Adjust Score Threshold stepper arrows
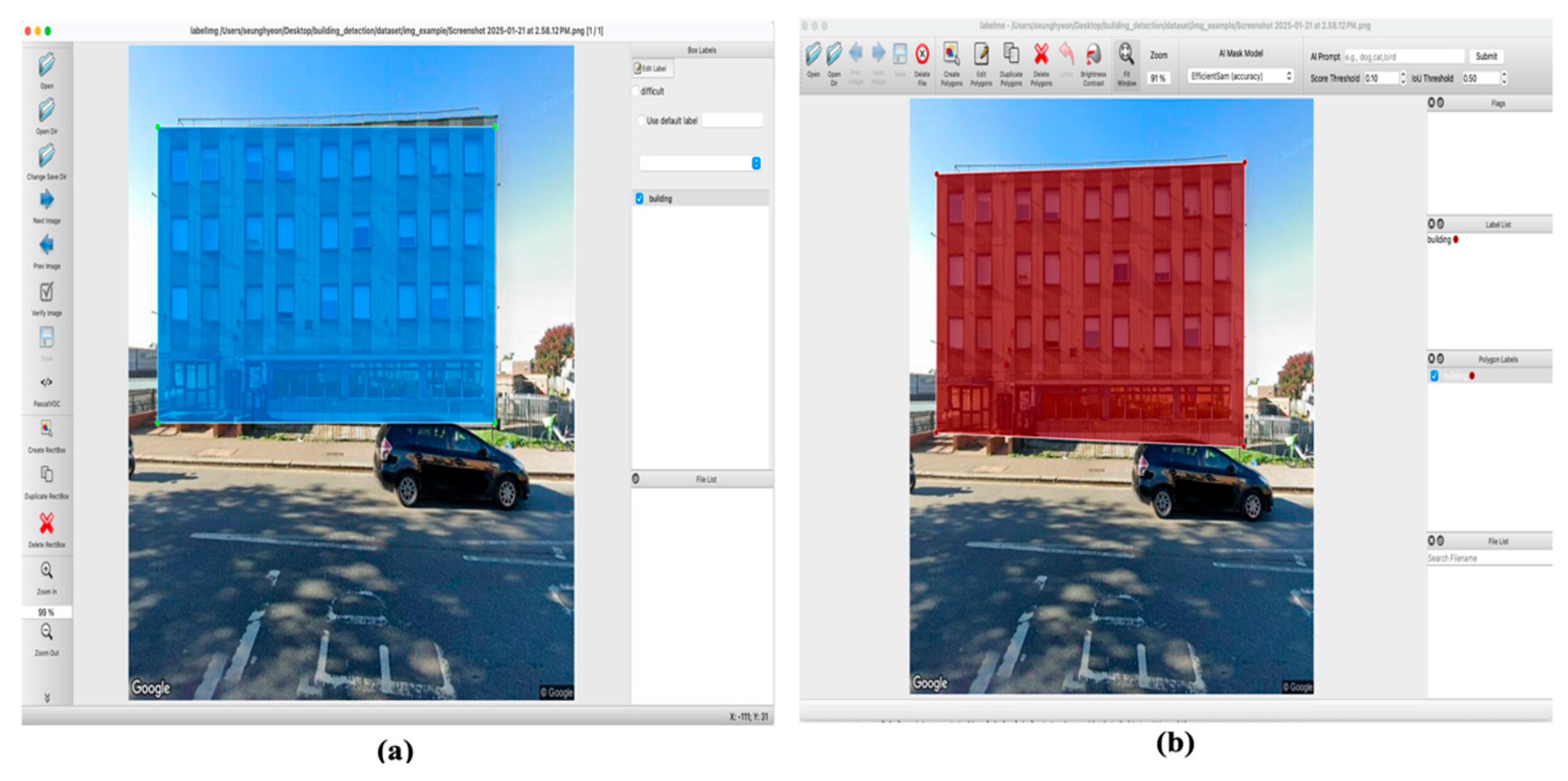The height and width of the screenshot is (781, 1568). click(x=1403, y=78)
